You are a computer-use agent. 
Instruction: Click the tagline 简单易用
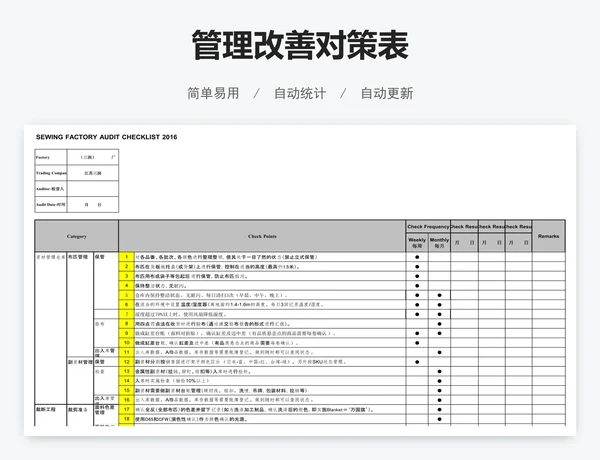[213, 93]
